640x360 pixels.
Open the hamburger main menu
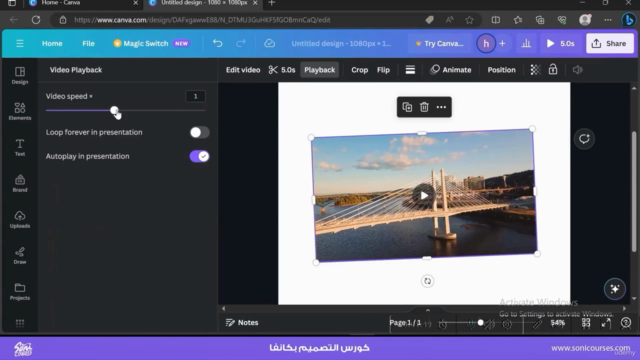(20, 43)
